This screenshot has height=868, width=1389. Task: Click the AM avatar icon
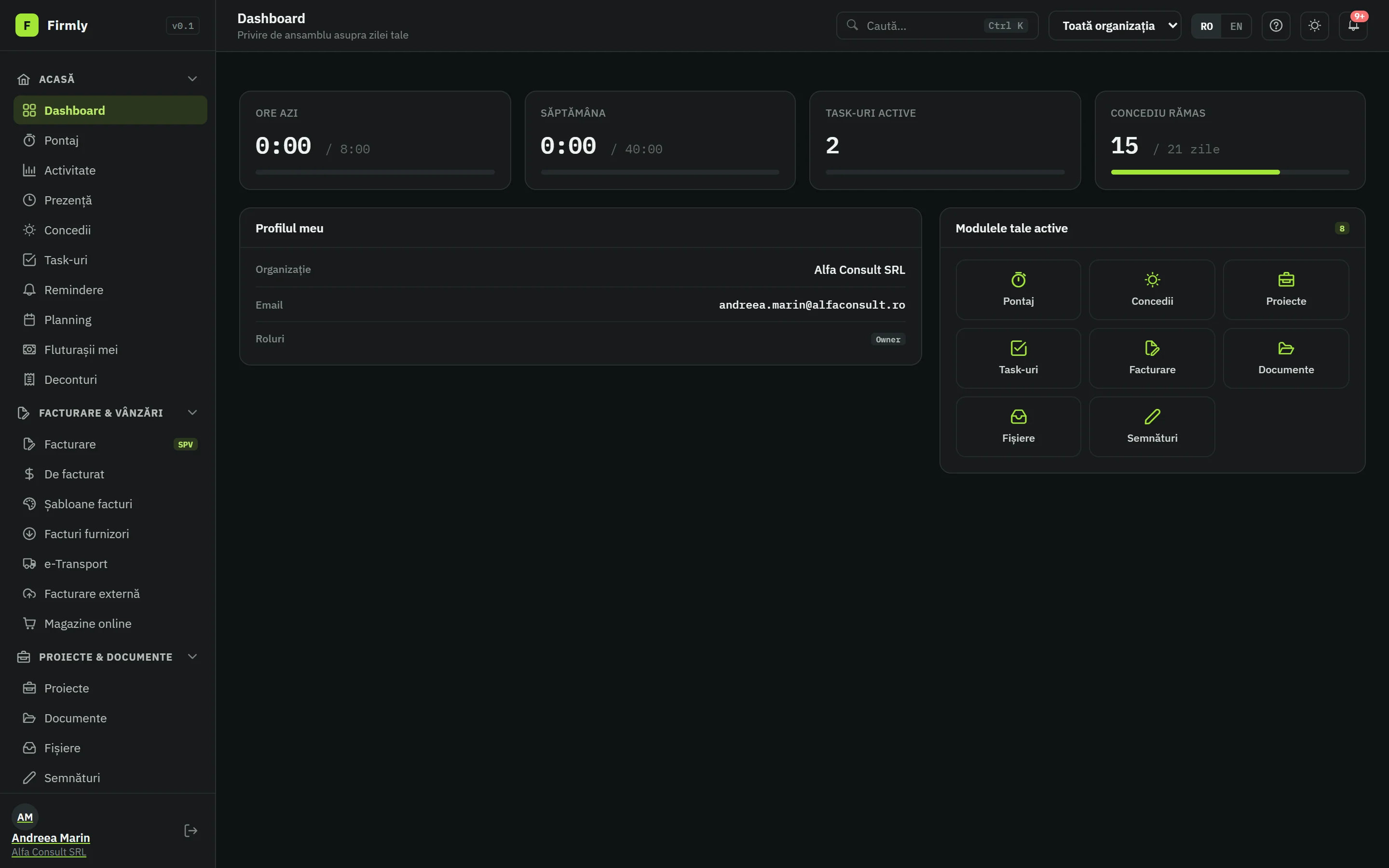pyautogui.click(x=25, y=817)
